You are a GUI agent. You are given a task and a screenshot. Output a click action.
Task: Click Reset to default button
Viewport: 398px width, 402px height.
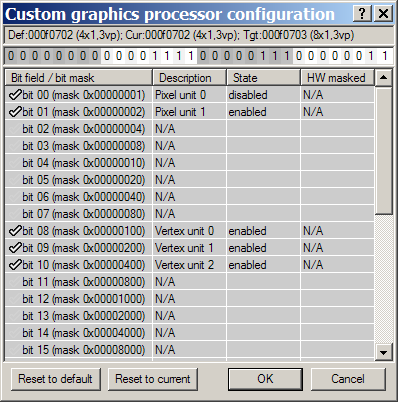coord(56,379)
